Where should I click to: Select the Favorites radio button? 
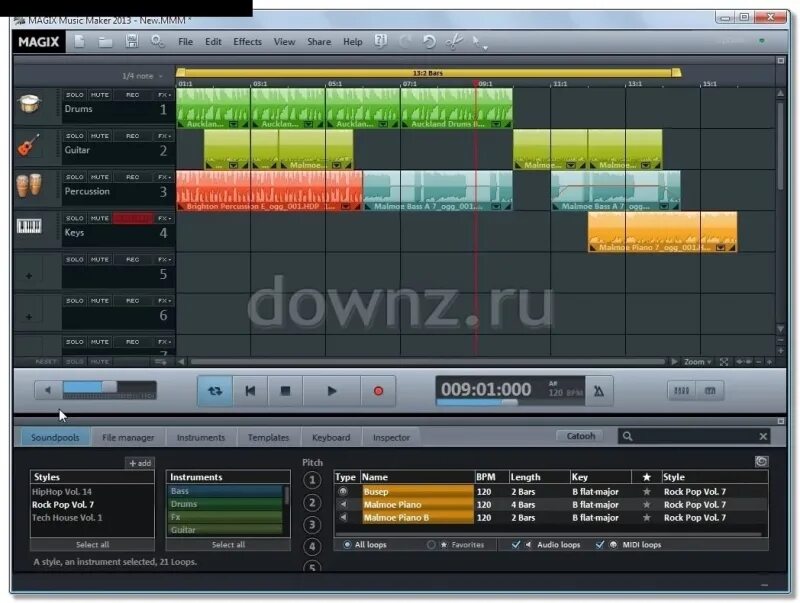(x=431, y=545)
